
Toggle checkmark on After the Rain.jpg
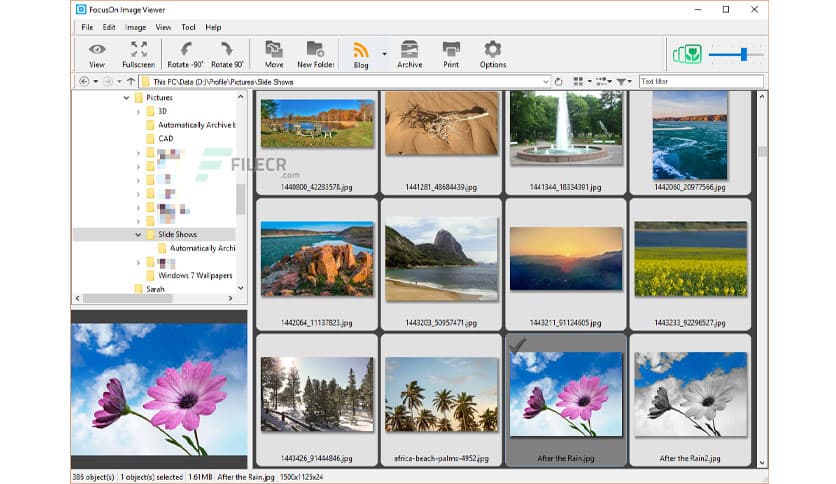[517, 345]
